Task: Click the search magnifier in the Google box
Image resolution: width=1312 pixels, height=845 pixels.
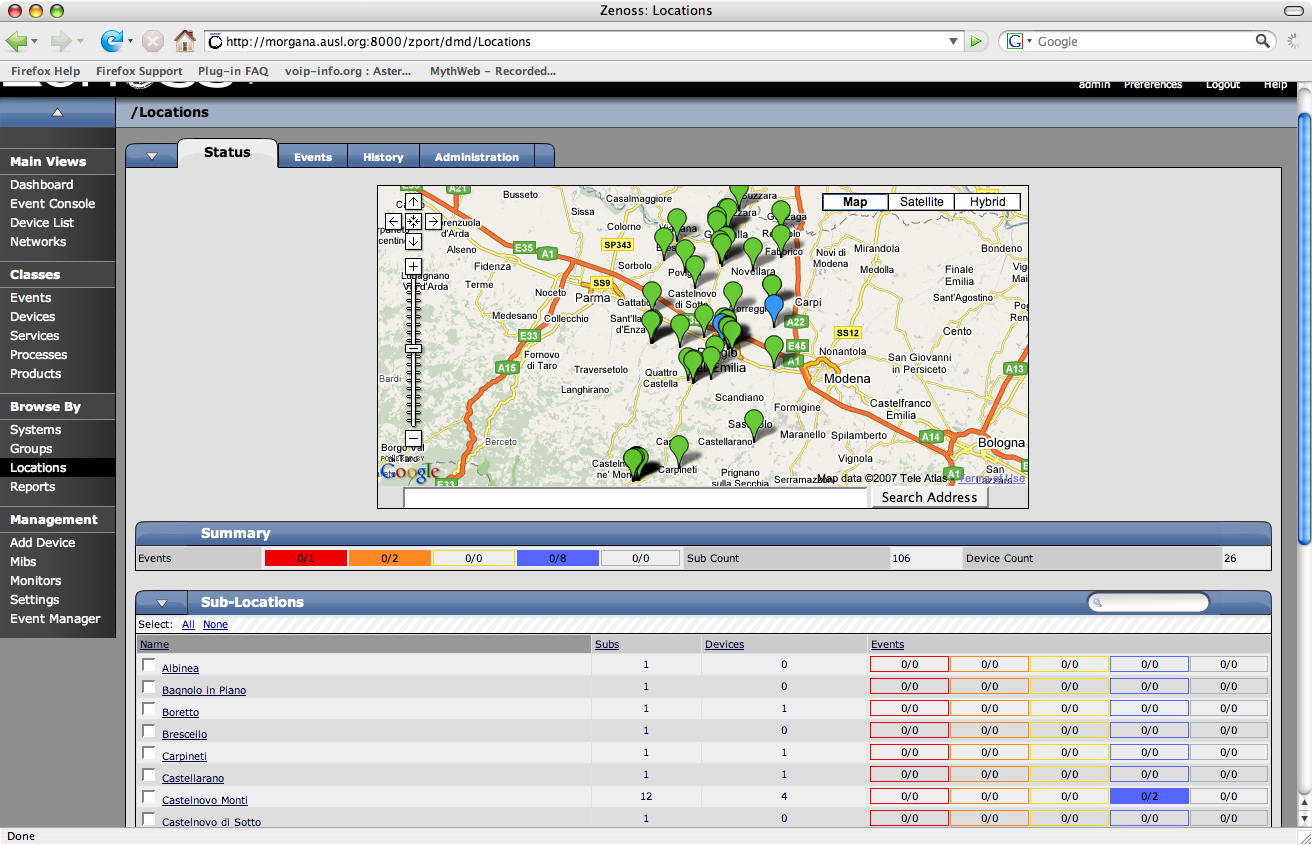Action: click(x=1263, y=41)
